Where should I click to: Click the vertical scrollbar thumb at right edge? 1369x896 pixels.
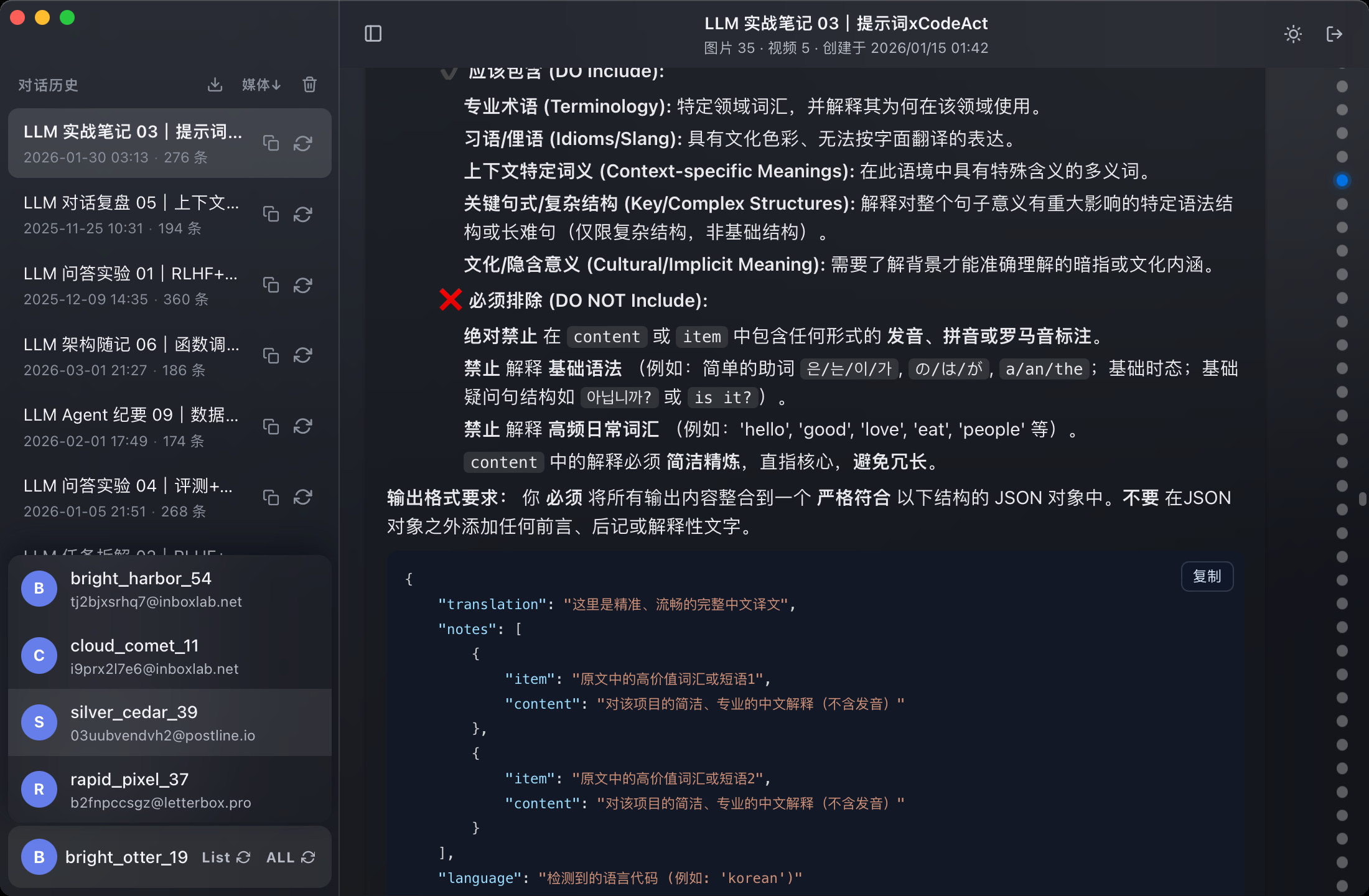(1363, 498)
